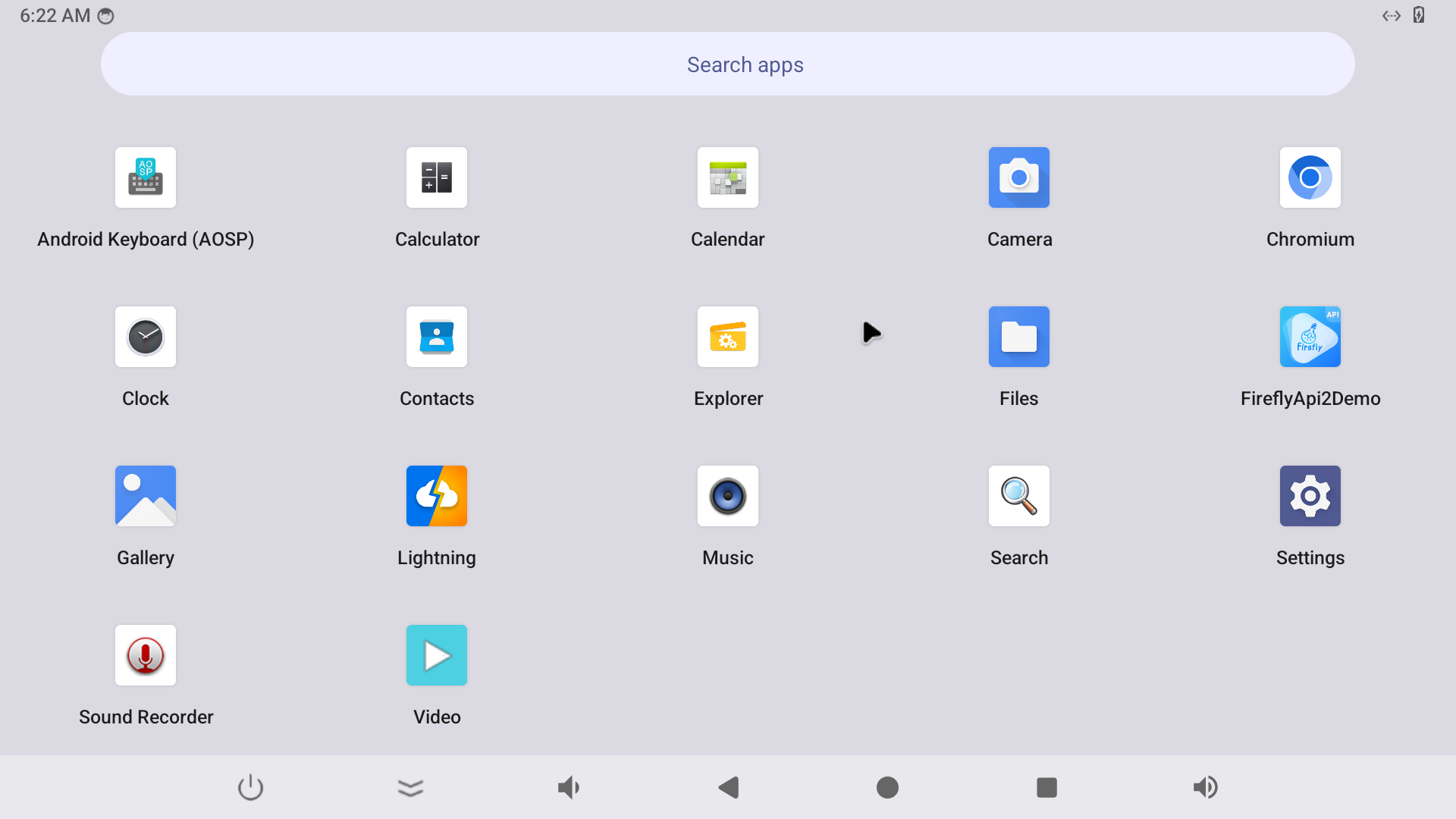Viewport: 1456px width, 819px height.
Task: Launch the Calculator app
Action: [x=437, y=177]
